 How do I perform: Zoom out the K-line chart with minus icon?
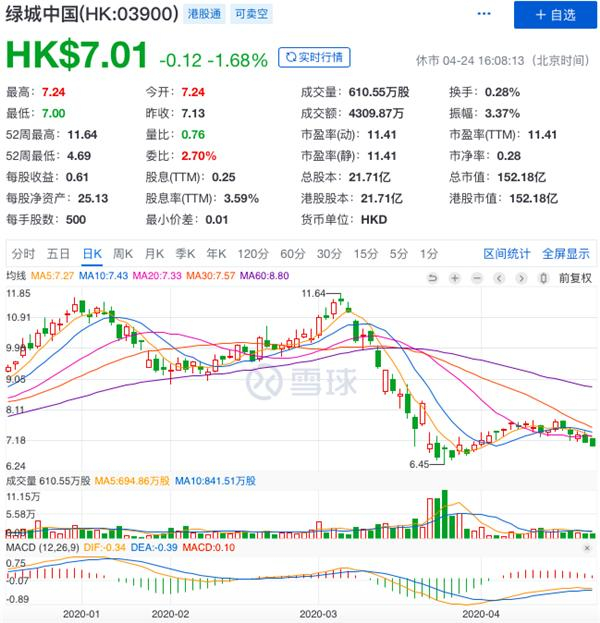(477, 278)
